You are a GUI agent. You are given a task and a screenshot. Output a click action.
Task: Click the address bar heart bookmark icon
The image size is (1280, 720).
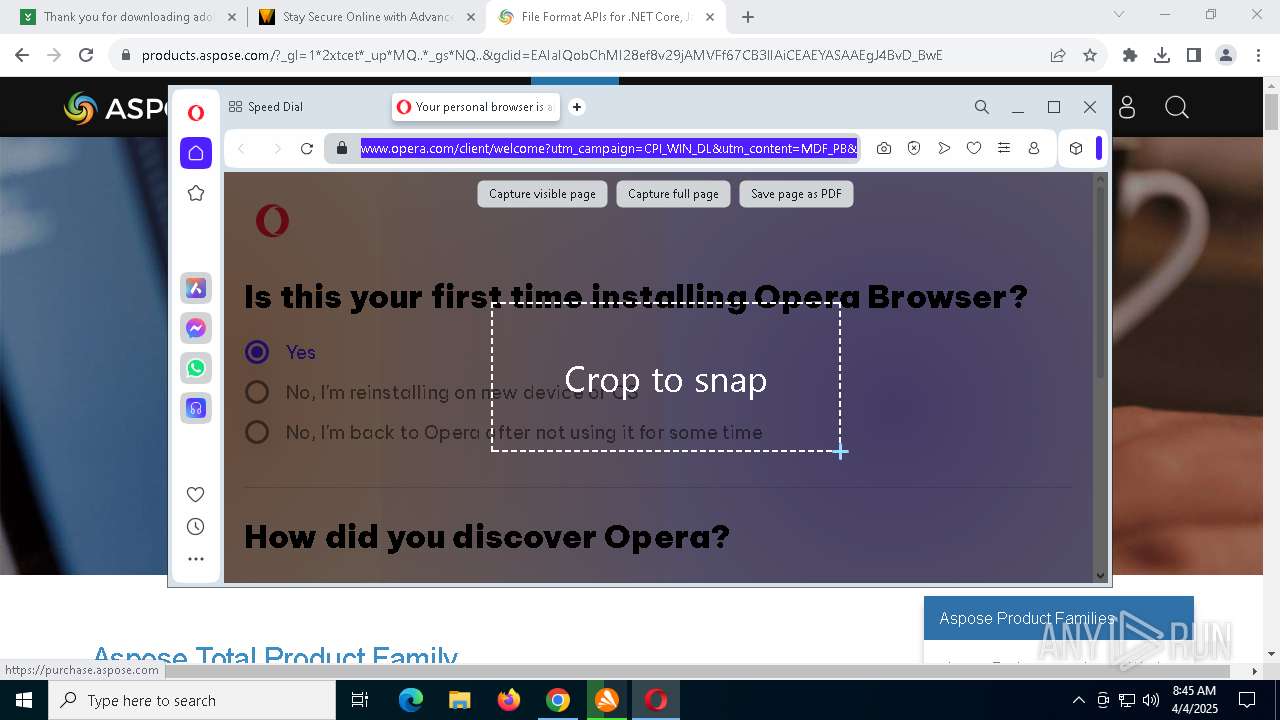pos(974,148)
